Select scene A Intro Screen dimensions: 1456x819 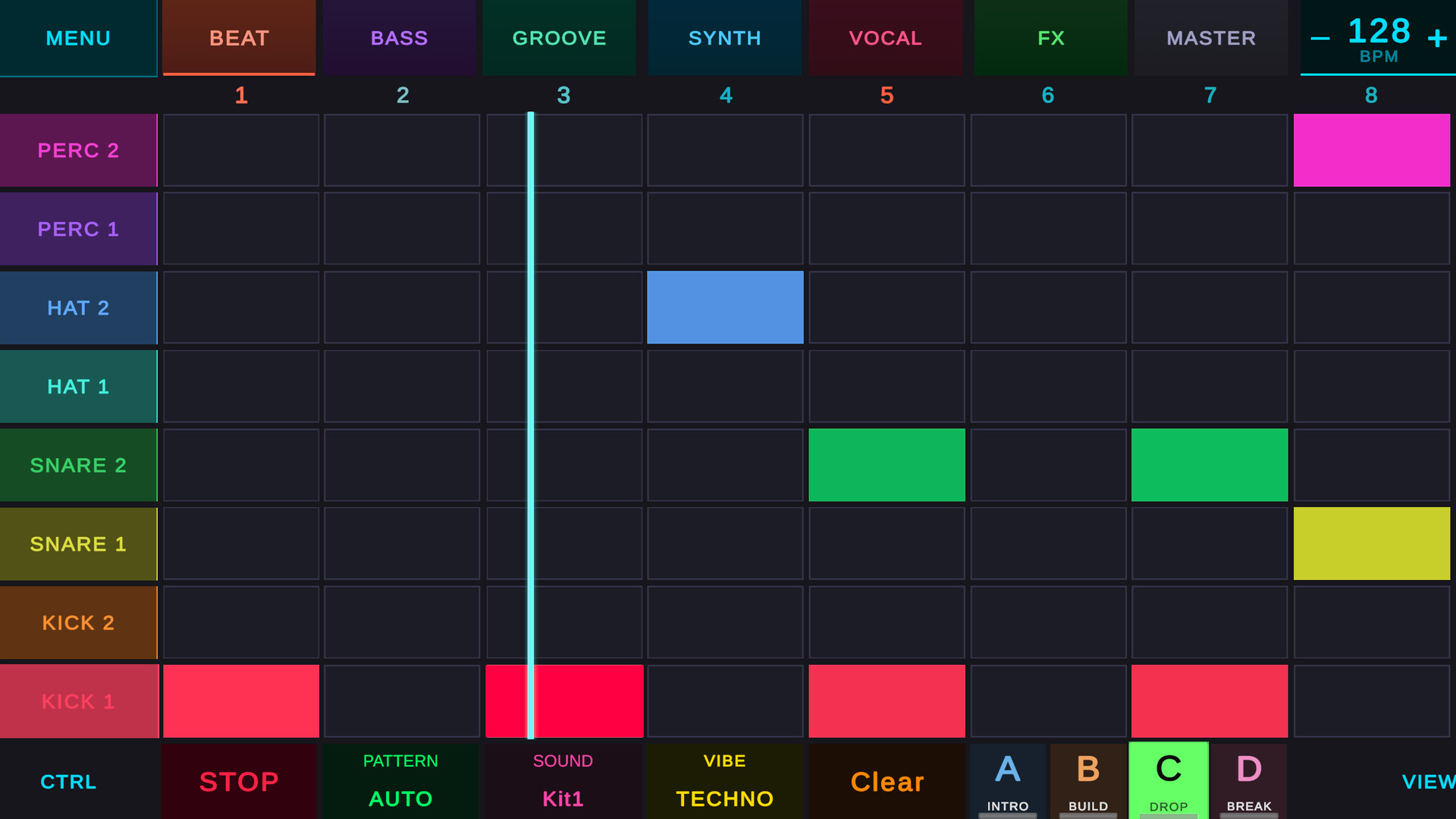[x=1007, y=781]
